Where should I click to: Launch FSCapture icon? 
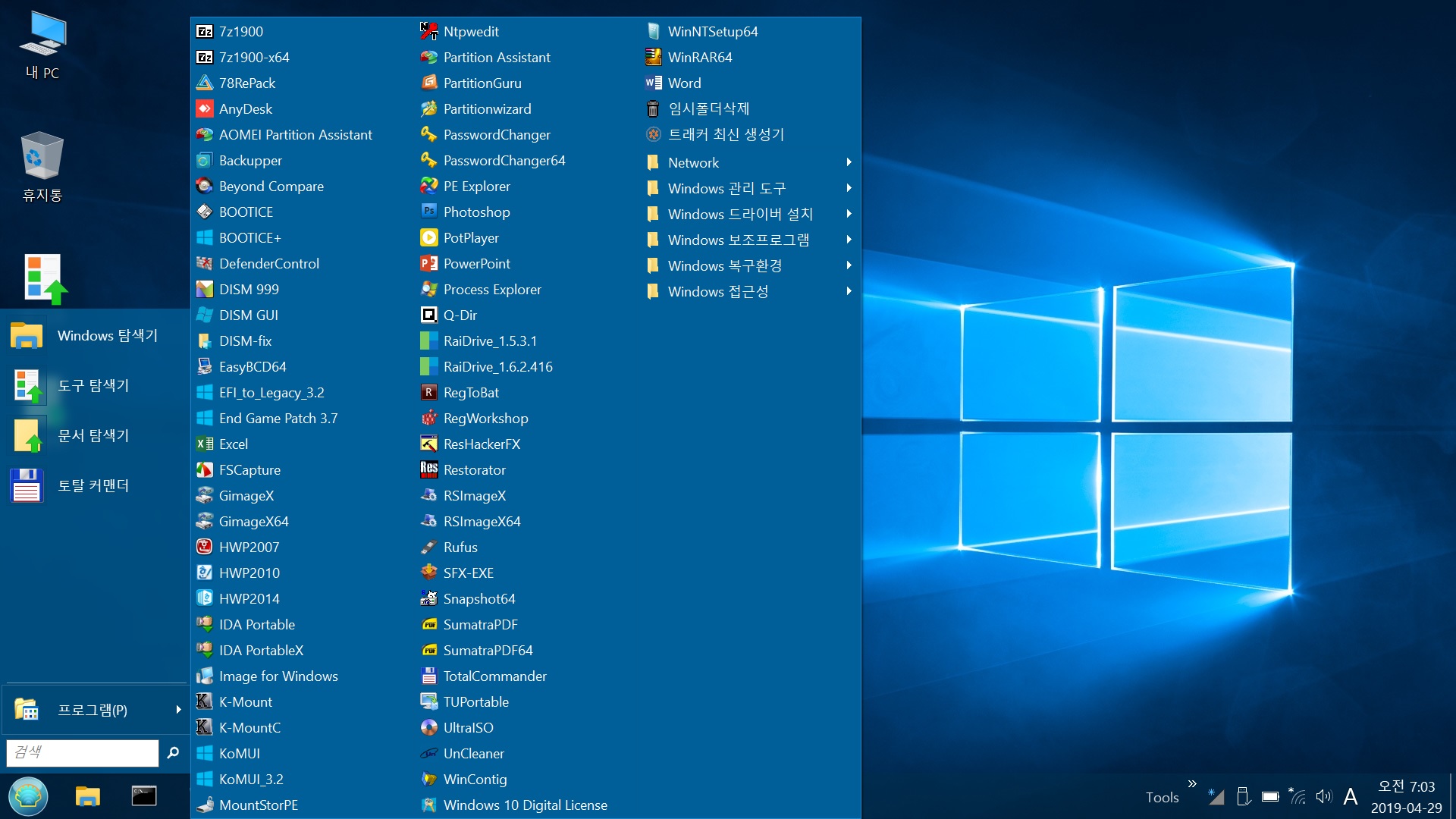pyautogui.click(x=205, y=469)
